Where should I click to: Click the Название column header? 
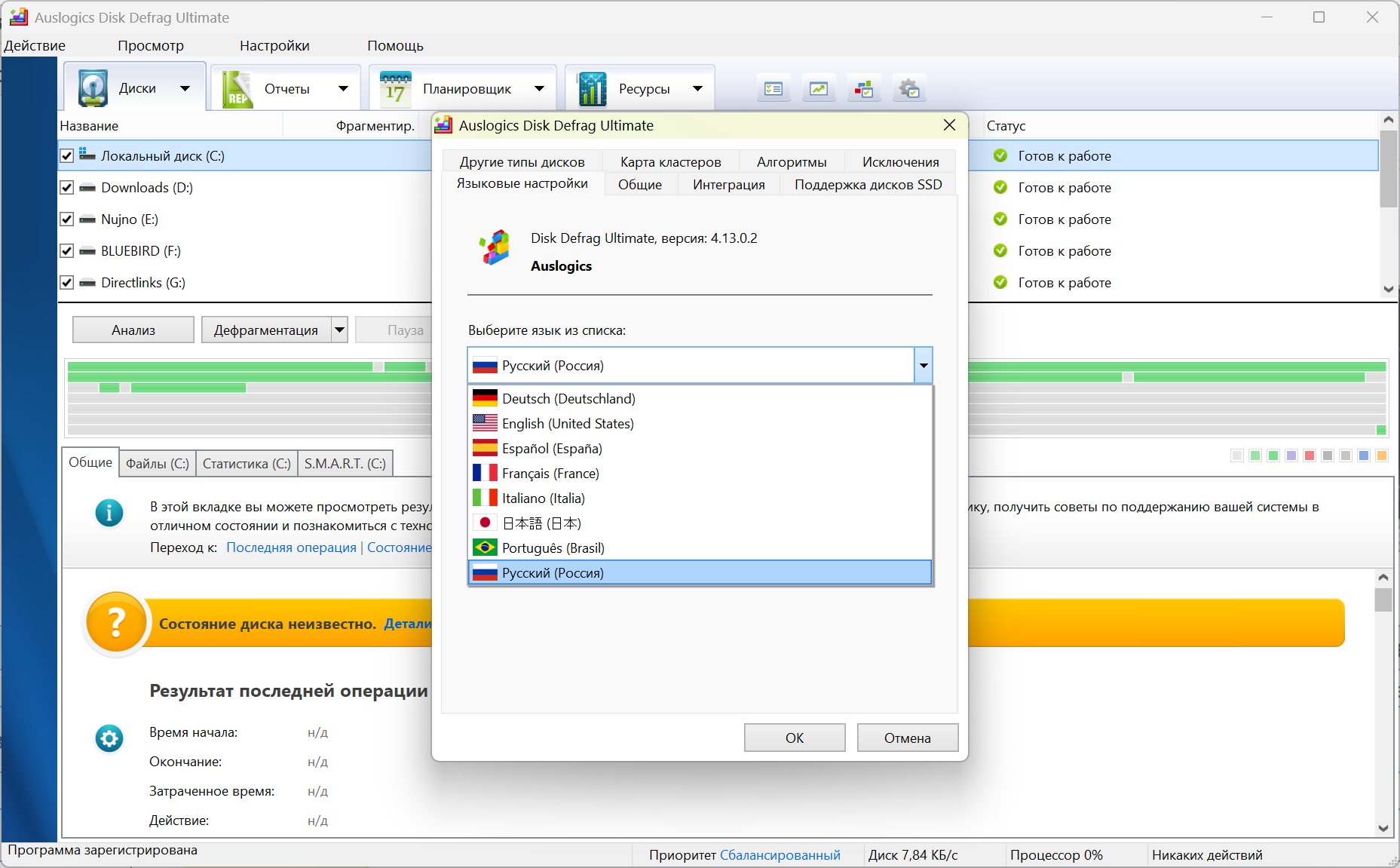click(170, 125)
